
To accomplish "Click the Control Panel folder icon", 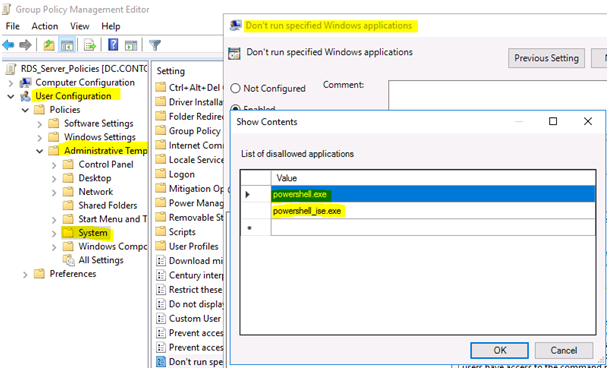I will pos(68,165).
